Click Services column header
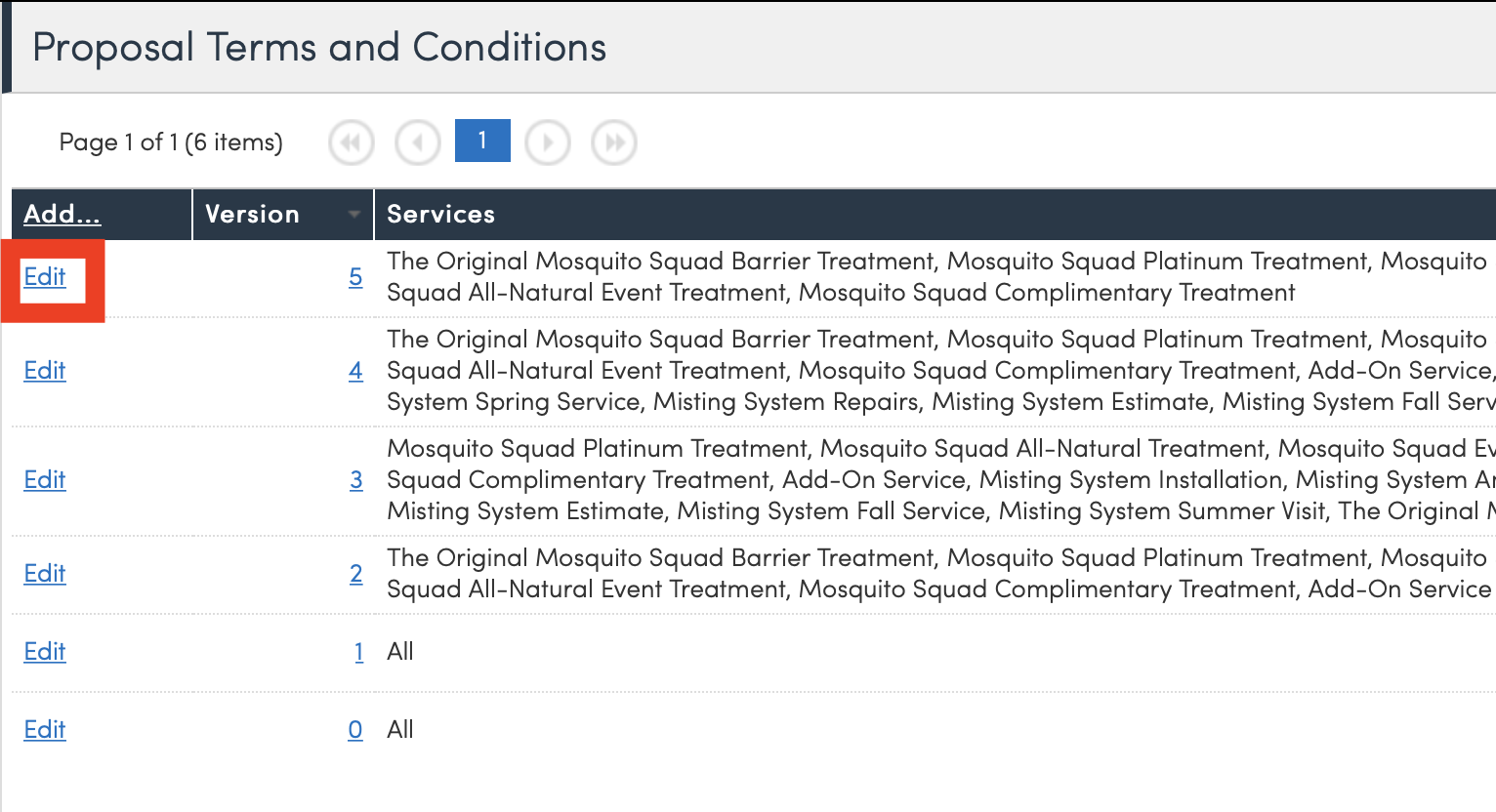 pyautogui.click(x=440, y=215)
